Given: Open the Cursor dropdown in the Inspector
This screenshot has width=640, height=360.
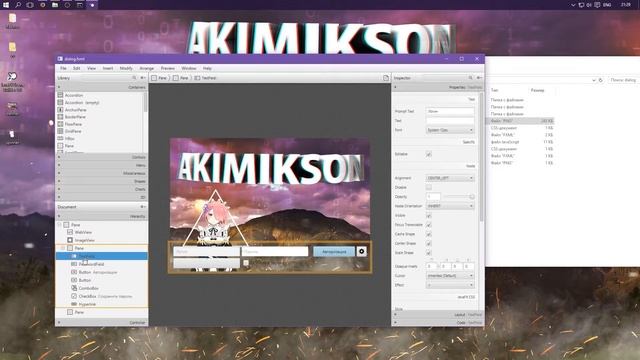Looking at the screenshot, I should tap(450, 276).
